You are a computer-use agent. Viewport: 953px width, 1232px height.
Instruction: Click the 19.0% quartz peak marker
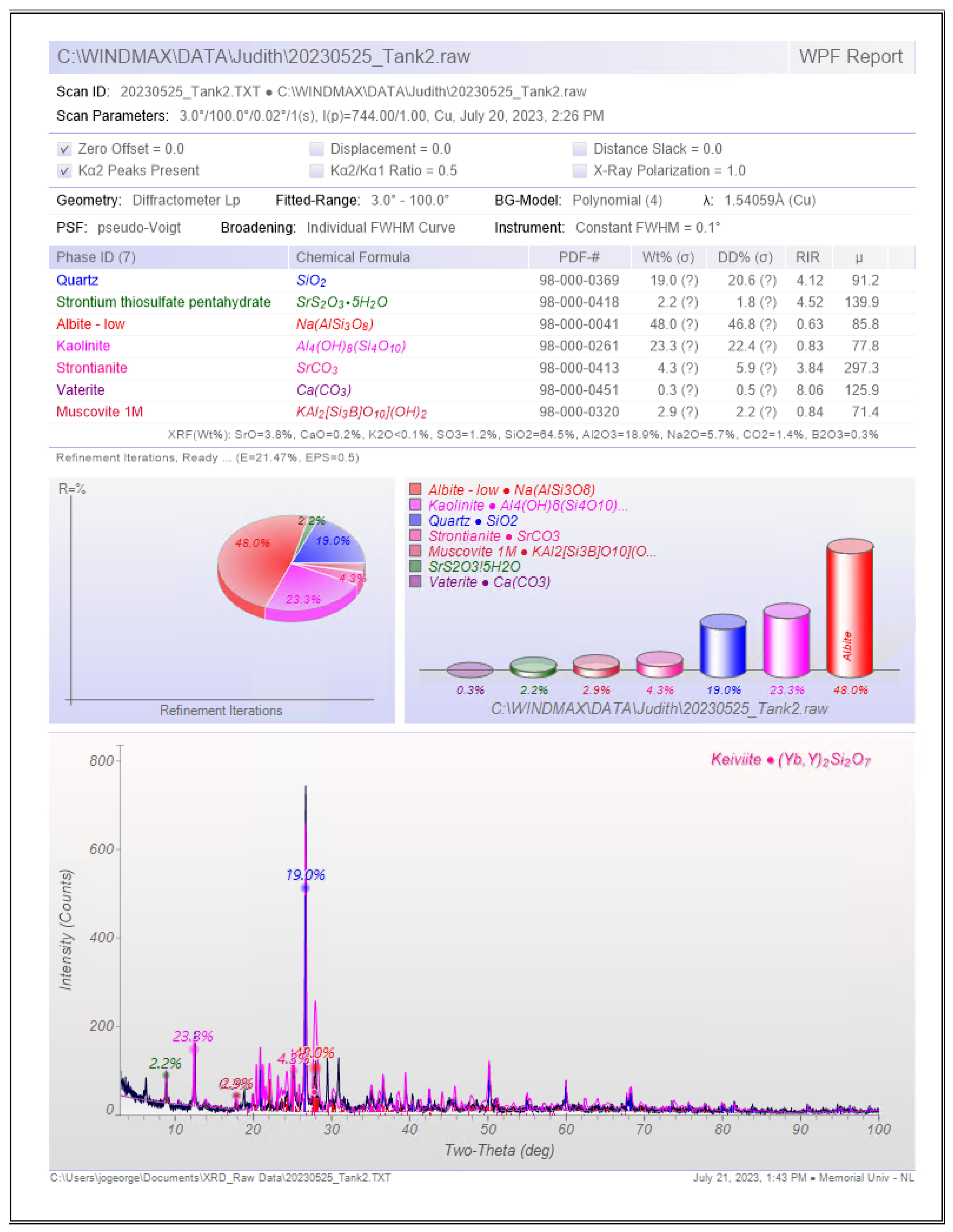click(x=305, y=888)
